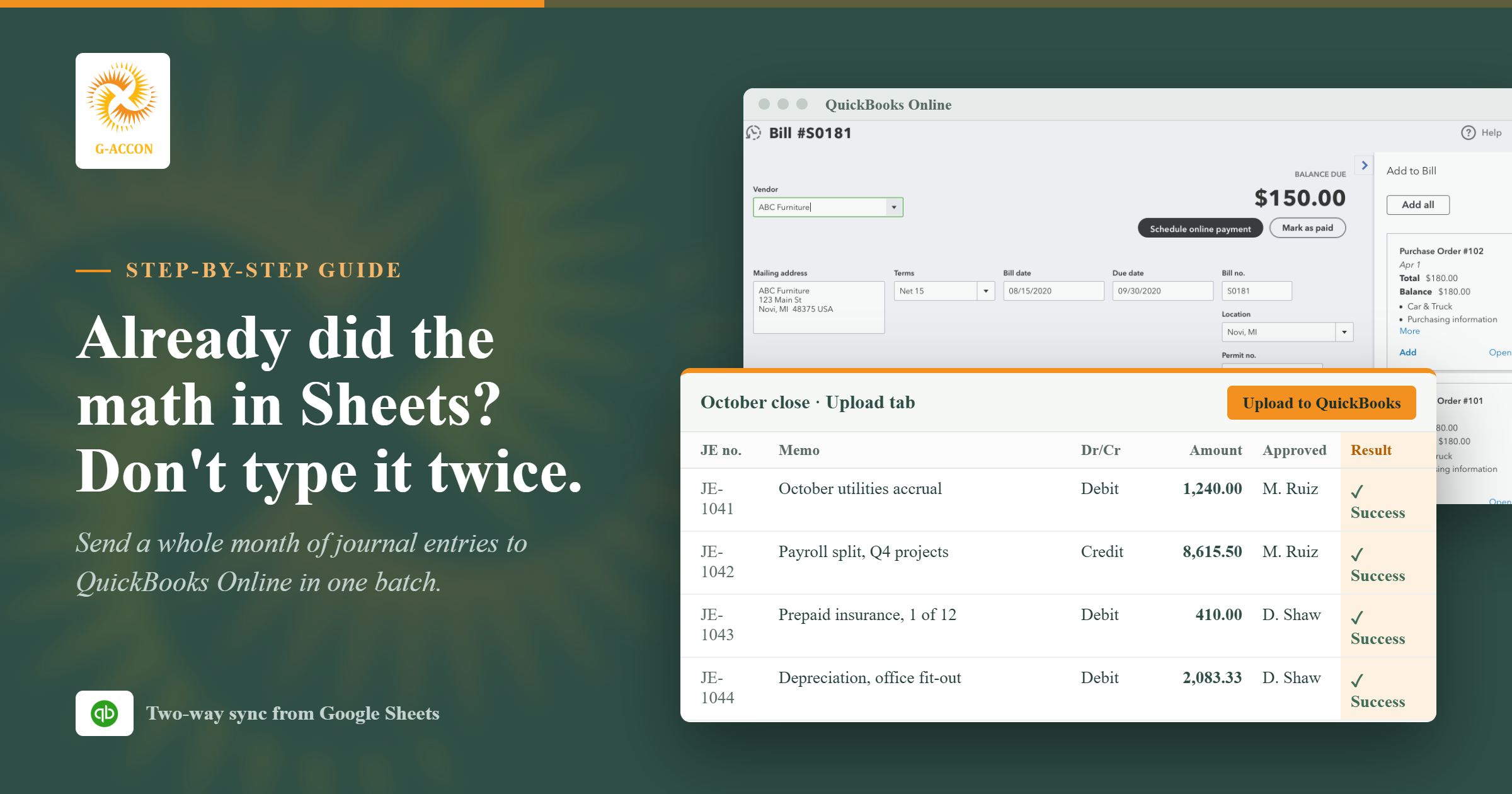This screenshot has width=1512, height=794.
Task: Click D. Shaw approver in JE-1043 row
Action: [1291, 614]
